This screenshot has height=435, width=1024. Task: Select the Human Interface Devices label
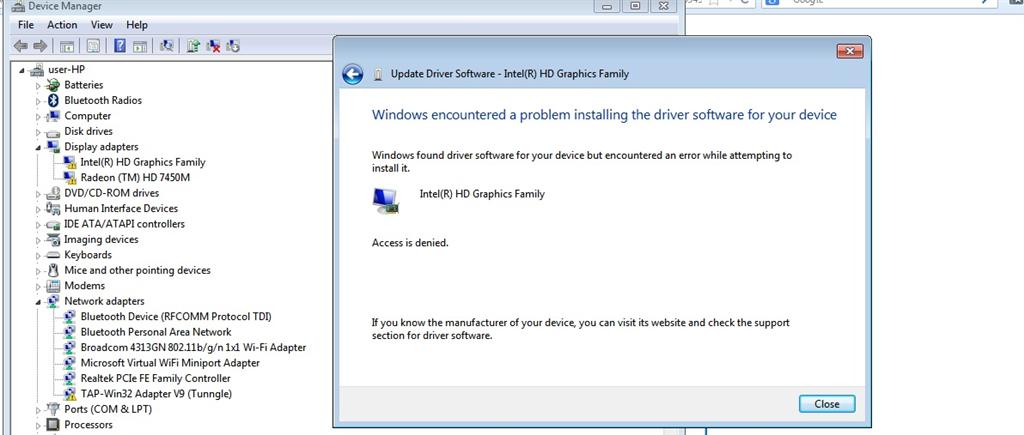coord(121,208)
